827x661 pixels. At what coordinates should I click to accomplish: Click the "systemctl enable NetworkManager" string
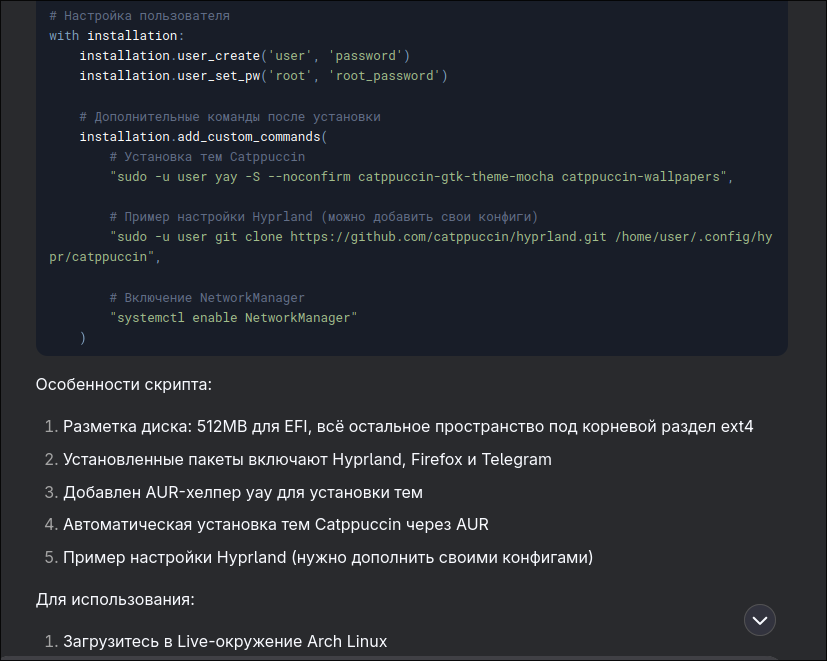tap(234, 318)
